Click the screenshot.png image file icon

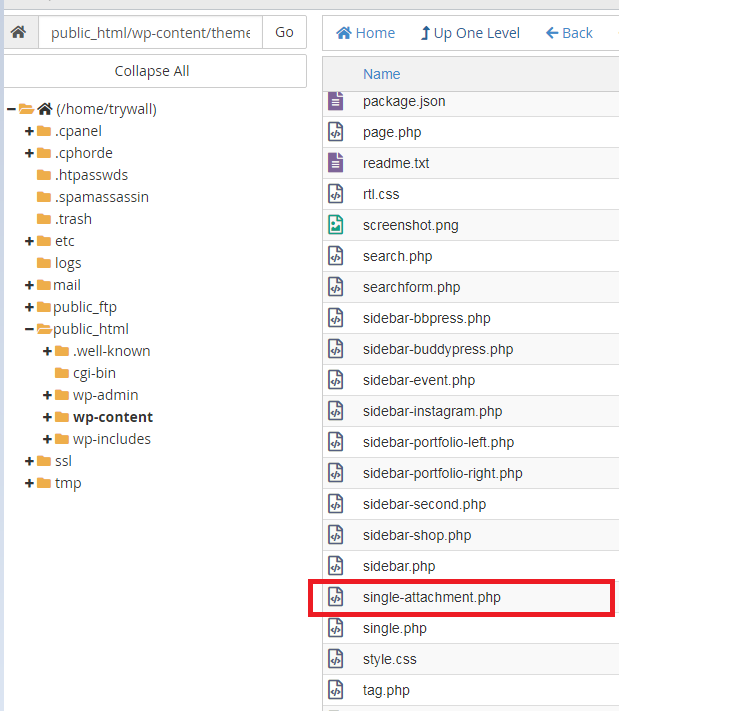[x=336, y=225]
